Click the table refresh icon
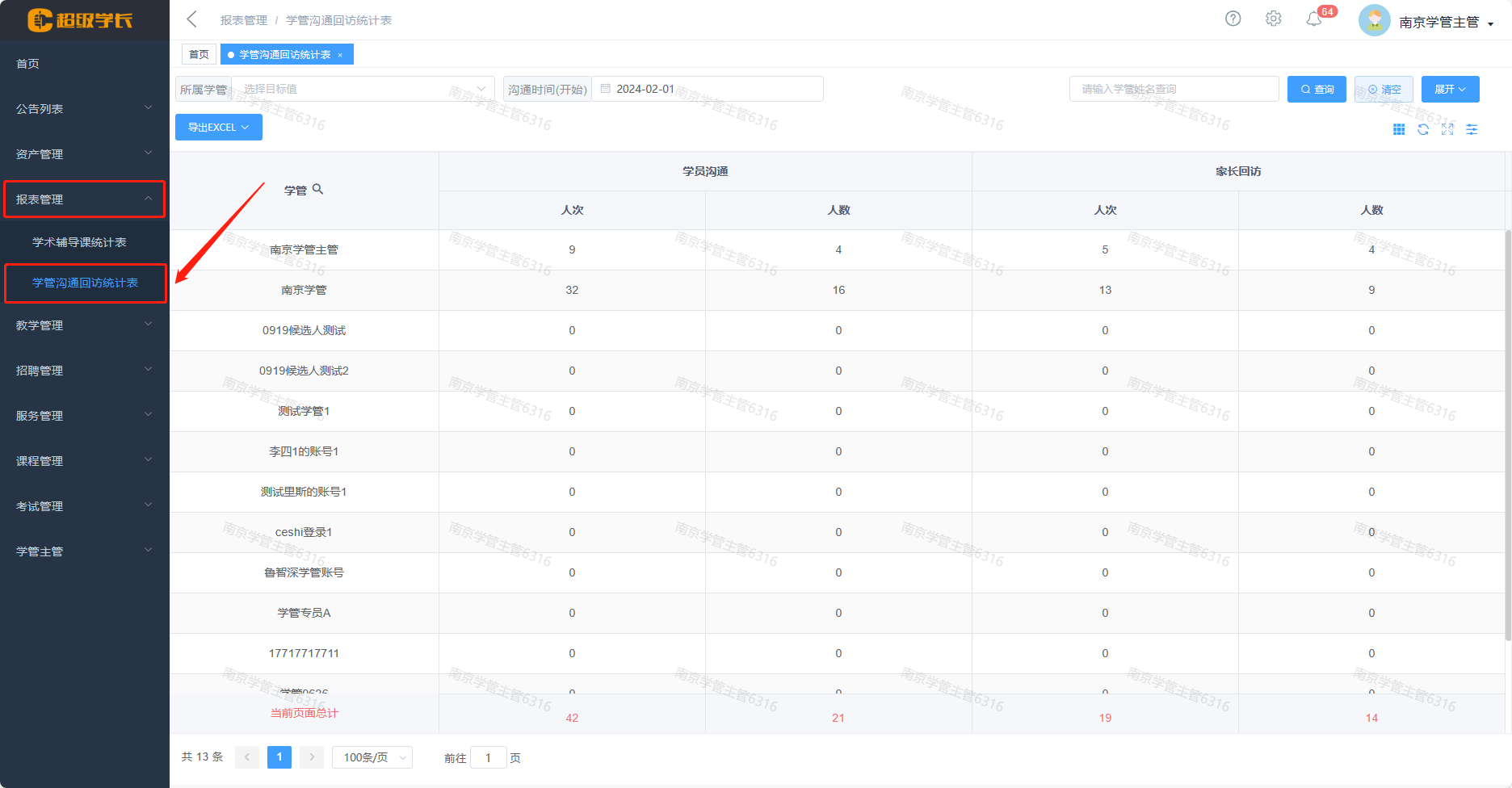 click(x=1423, y=129)
